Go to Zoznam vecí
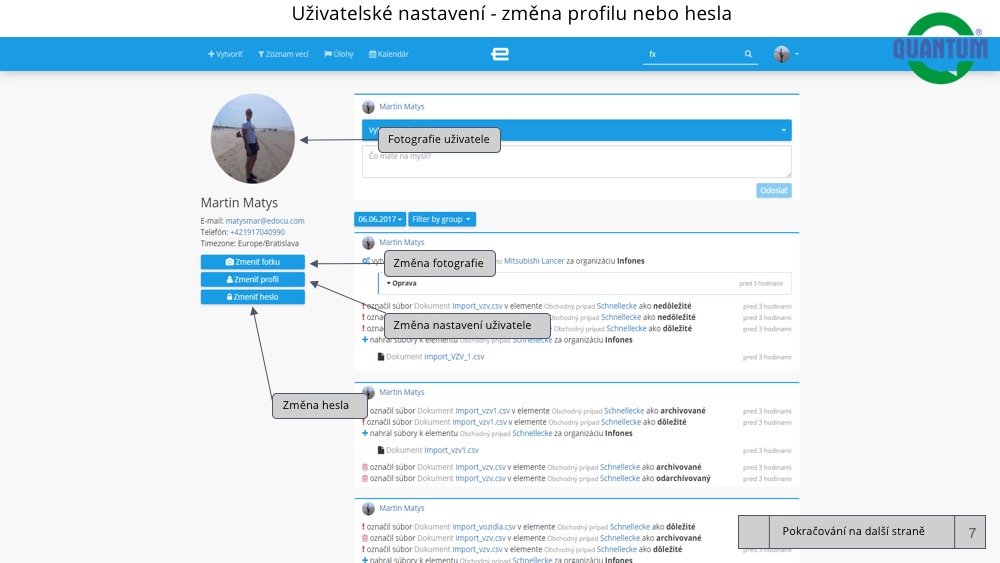The width and height of the screenshot is (1000, 563). tap(282, 54)
